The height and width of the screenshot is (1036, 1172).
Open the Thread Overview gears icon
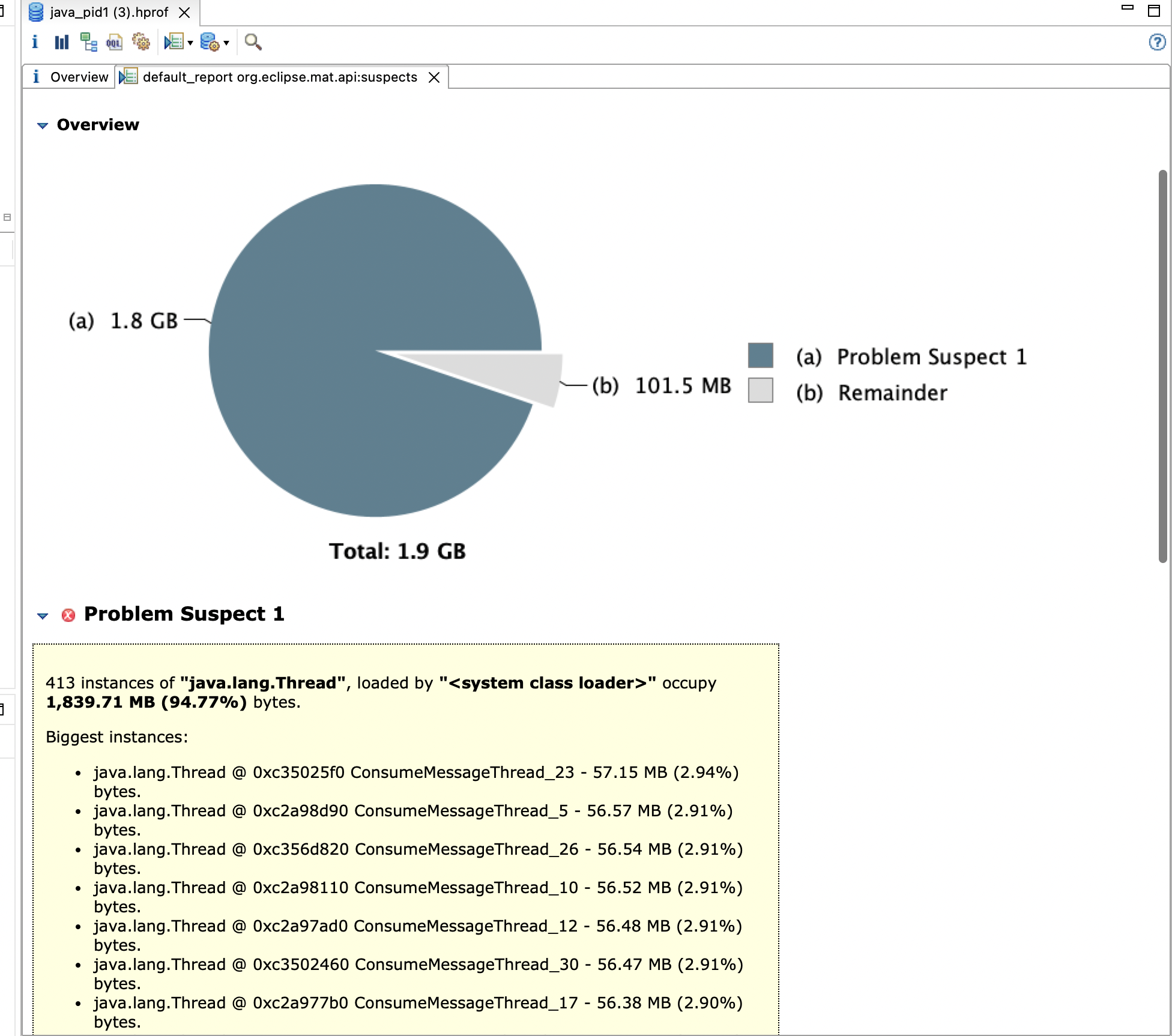pos(141,42)
